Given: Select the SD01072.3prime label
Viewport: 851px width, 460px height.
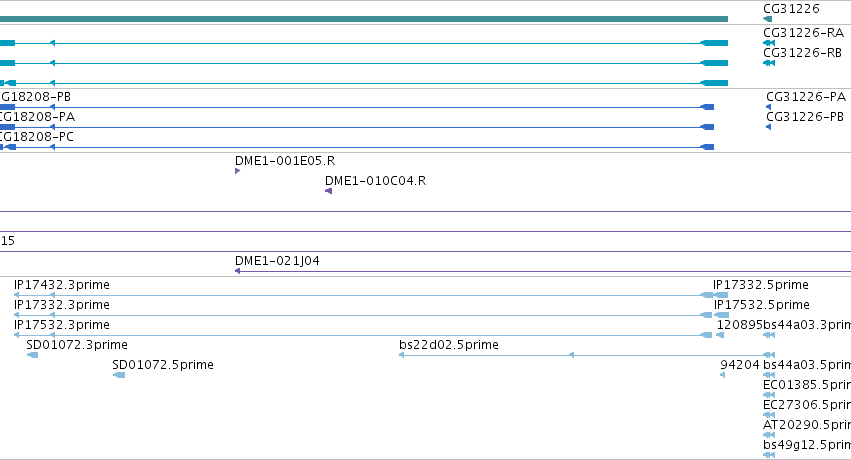Looking at the screenshot, I should point(77,345).
